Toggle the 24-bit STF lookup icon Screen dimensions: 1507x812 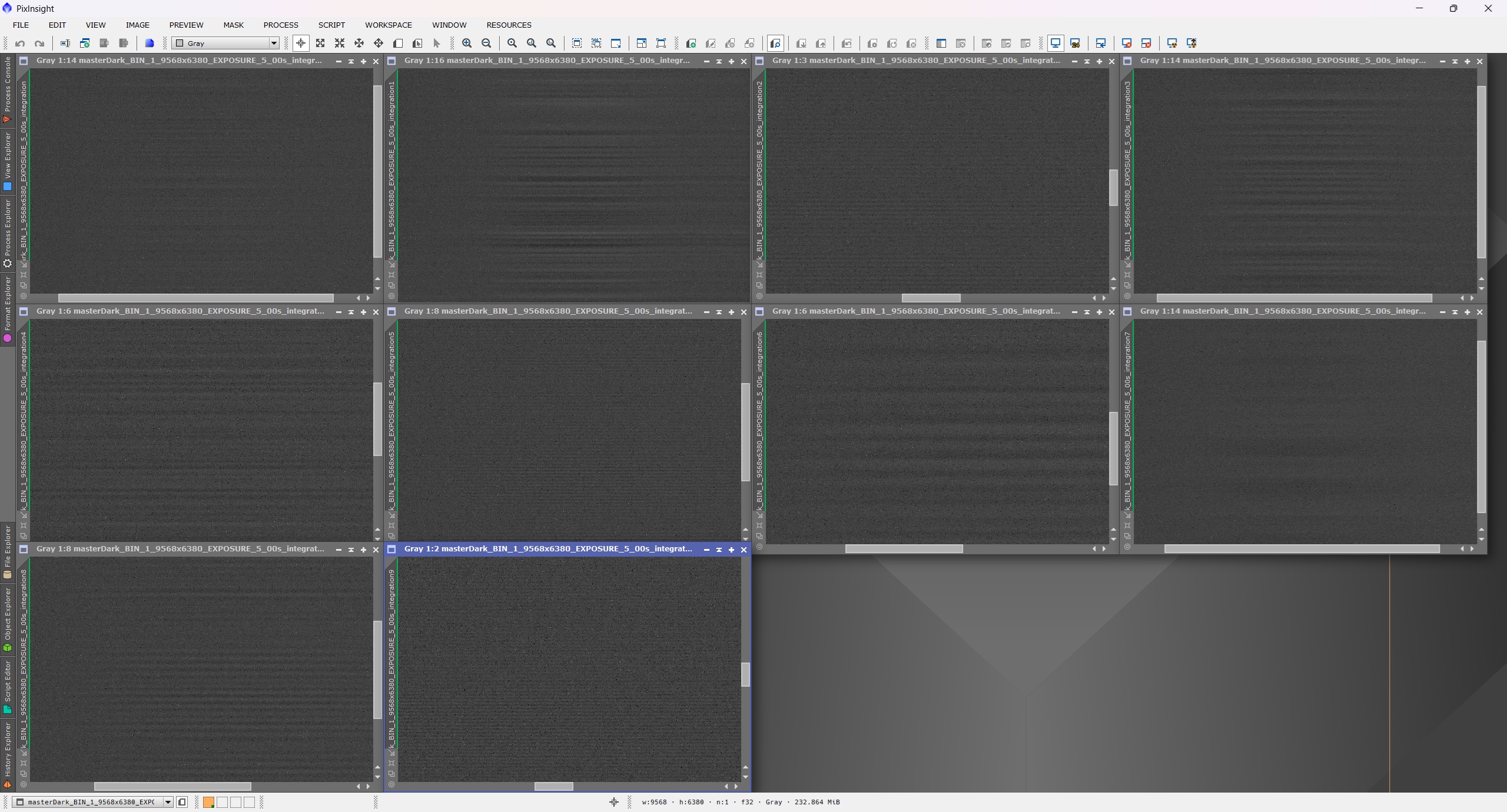[x=1075, y=43]
